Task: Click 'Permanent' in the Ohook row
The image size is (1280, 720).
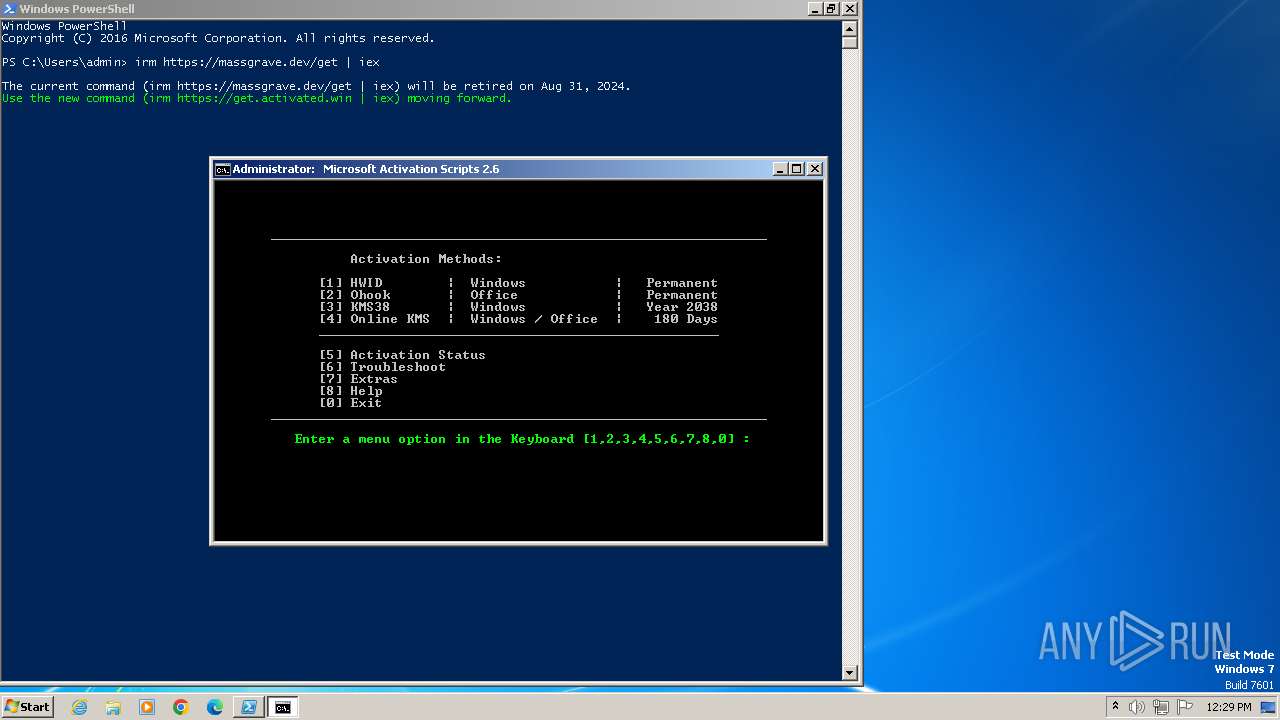Action: pyautogui.click(x=682, y=295)
